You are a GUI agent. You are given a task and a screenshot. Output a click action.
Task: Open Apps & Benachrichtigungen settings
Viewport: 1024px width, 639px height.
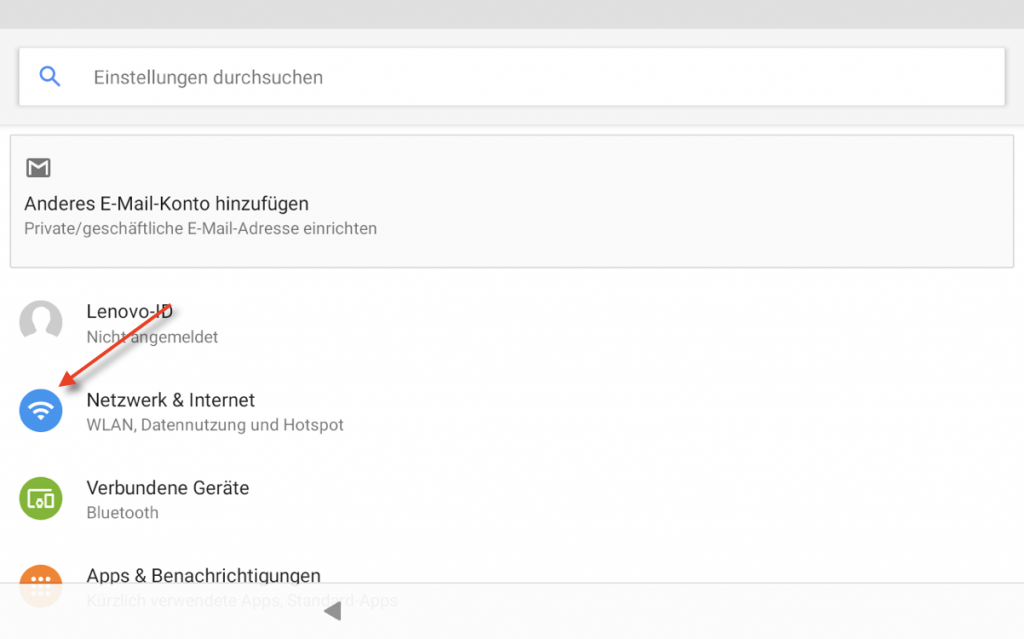[x=203, y=576]
